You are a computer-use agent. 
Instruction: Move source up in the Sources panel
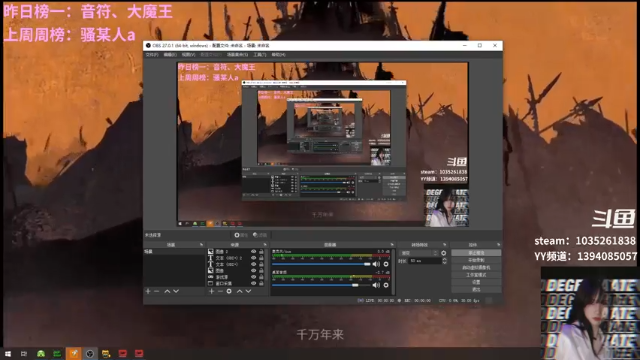pos(240,291)
